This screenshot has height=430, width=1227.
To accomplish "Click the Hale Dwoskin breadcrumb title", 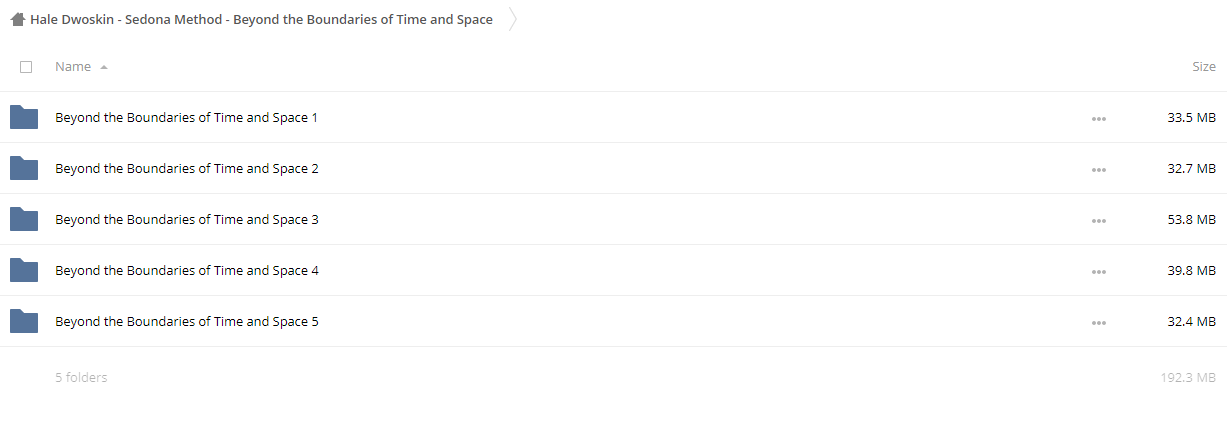I will (x=261, y=19).
